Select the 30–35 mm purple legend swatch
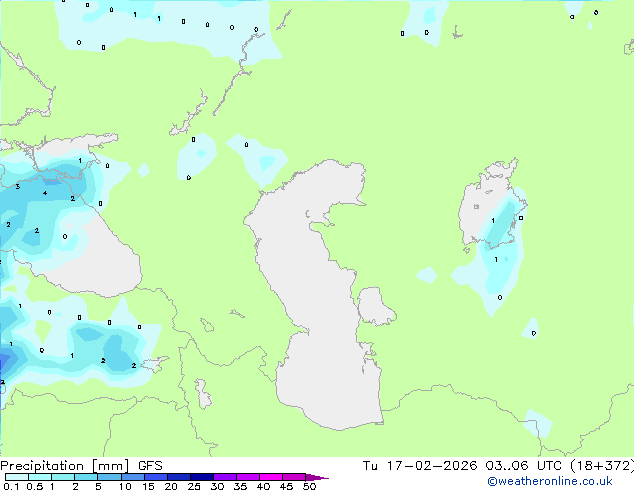 224,477
